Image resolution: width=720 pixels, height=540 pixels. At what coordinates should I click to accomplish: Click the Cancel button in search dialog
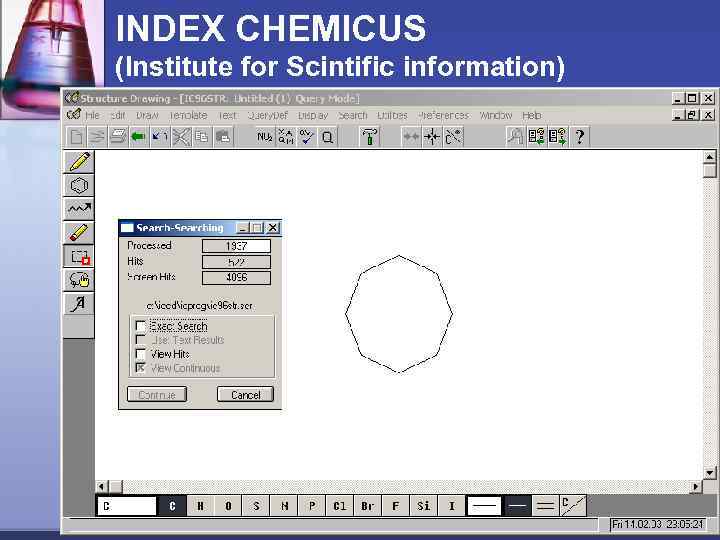point(245,394)
